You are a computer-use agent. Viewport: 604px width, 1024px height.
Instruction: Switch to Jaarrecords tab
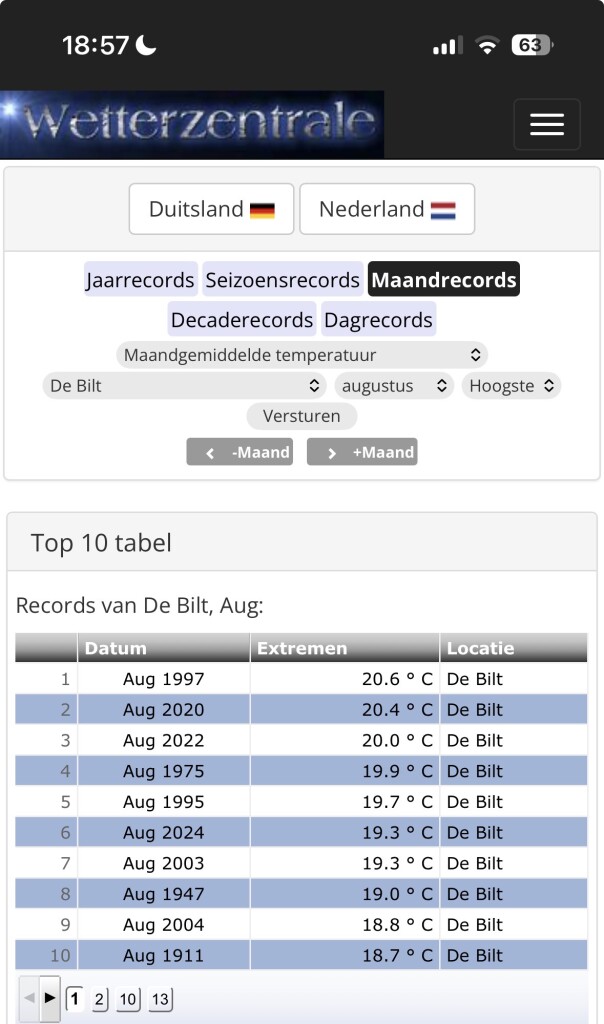(x=140, y=280)
